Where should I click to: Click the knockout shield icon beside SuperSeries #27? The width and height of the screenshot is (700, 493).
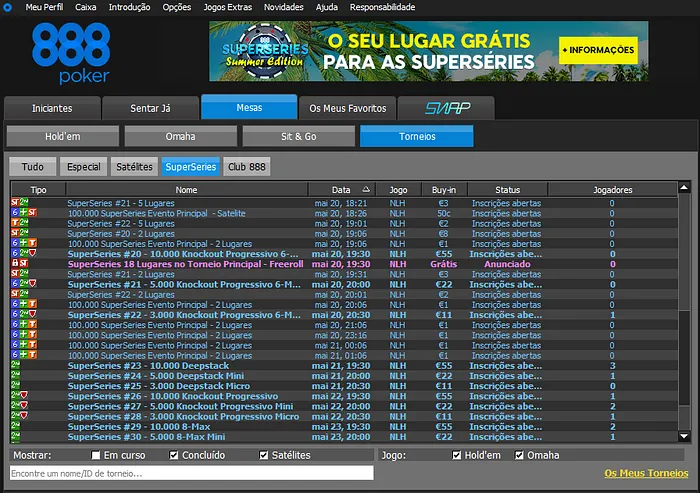pos(24,406)
